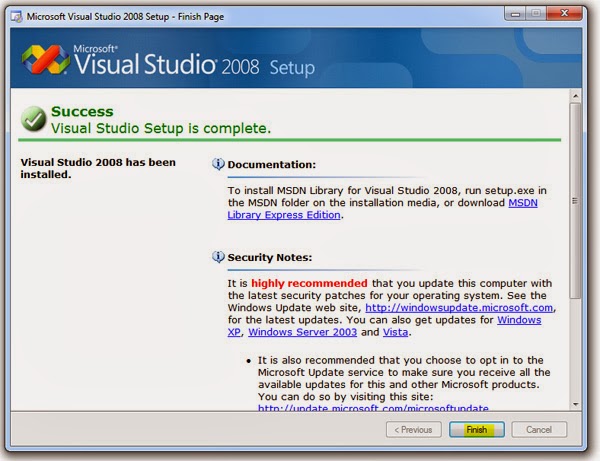Click the Previous button
Image resolution: width=600 pixels, height=461 pixels.
414,430
